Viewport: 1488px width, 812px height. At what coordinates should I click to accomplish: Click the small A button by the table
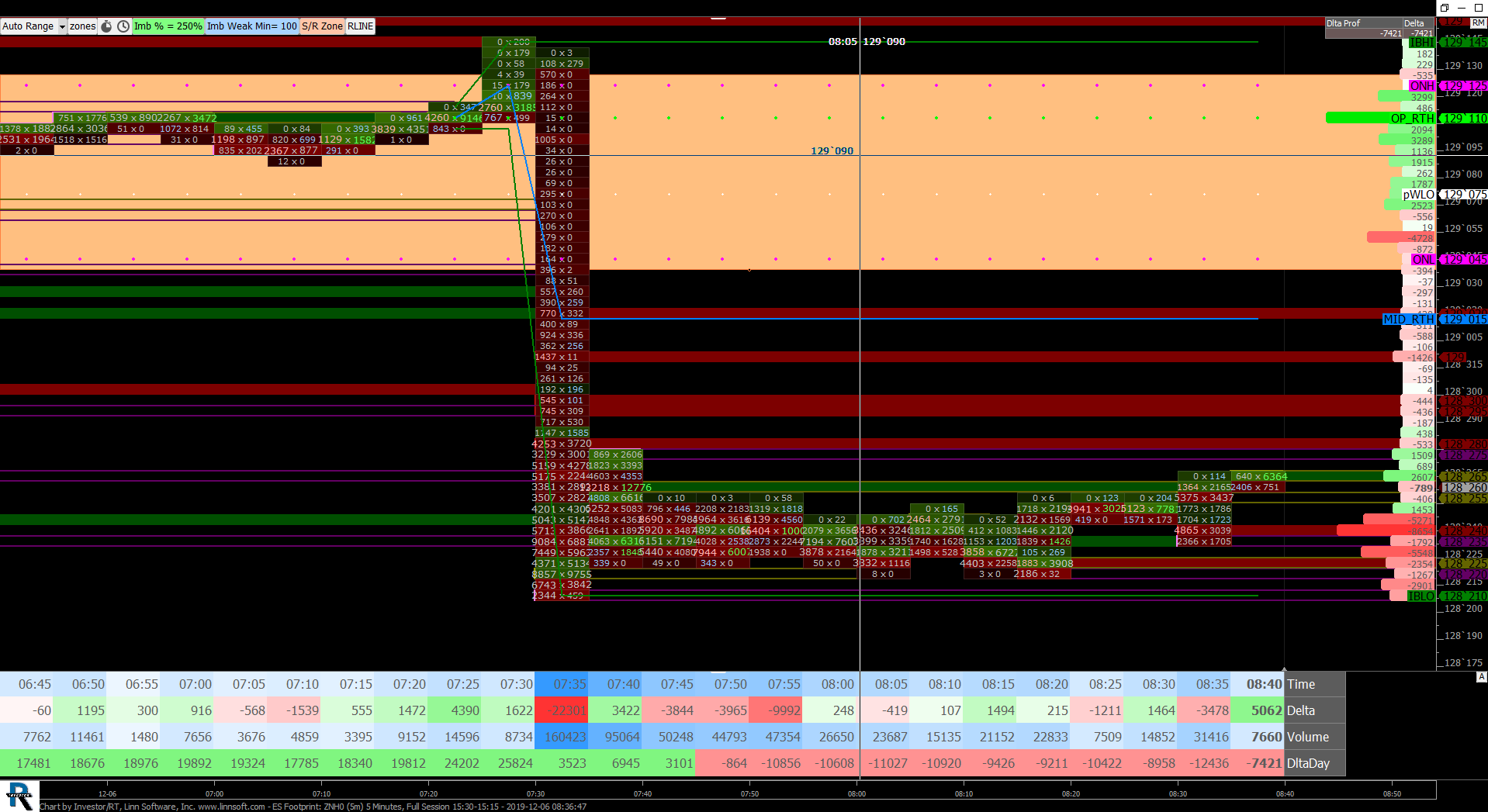click(1481, 677)
